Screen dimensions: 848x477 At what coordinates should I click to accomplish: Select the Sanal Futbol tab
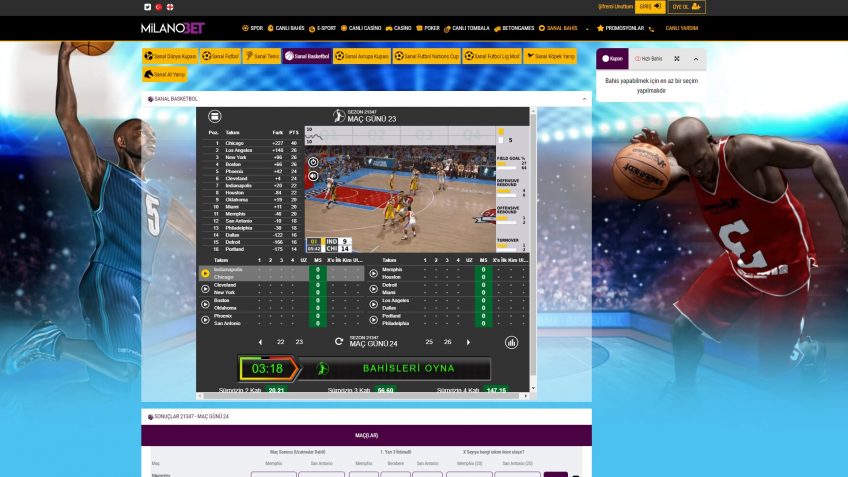221,56
